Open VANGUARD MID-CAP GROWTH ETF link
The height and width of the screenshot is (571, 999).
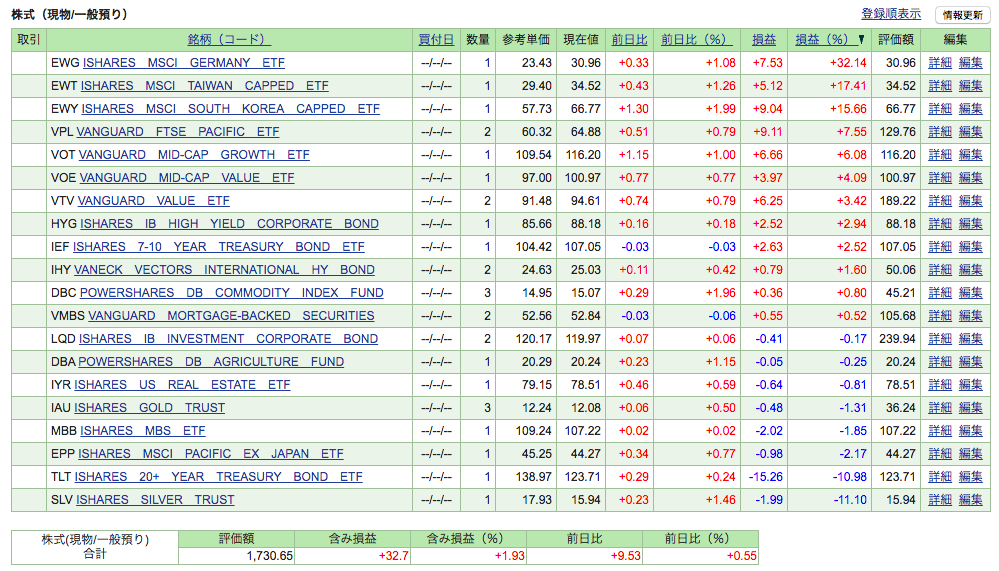[194, 154]
